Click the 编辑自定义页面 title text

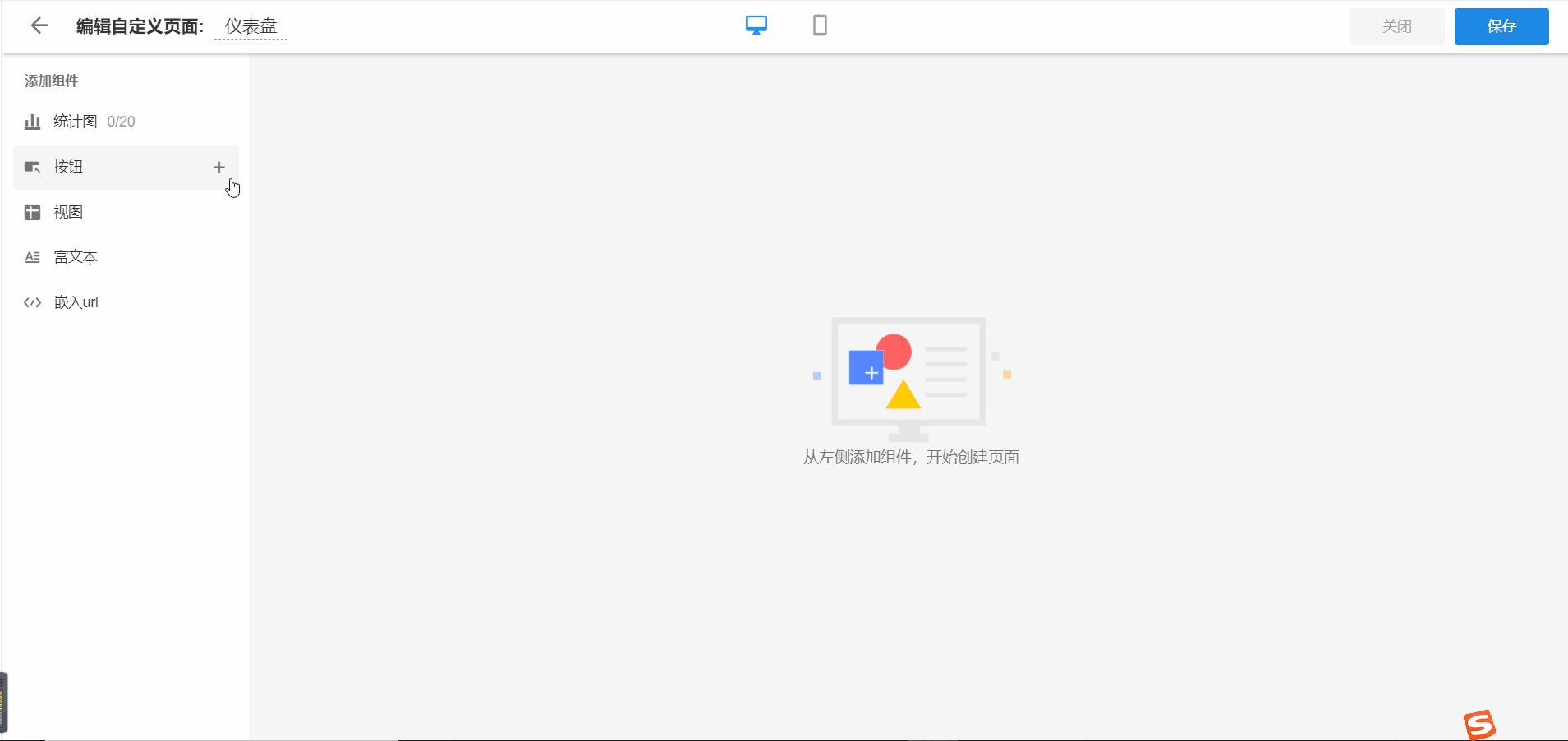tap(140, 26)
